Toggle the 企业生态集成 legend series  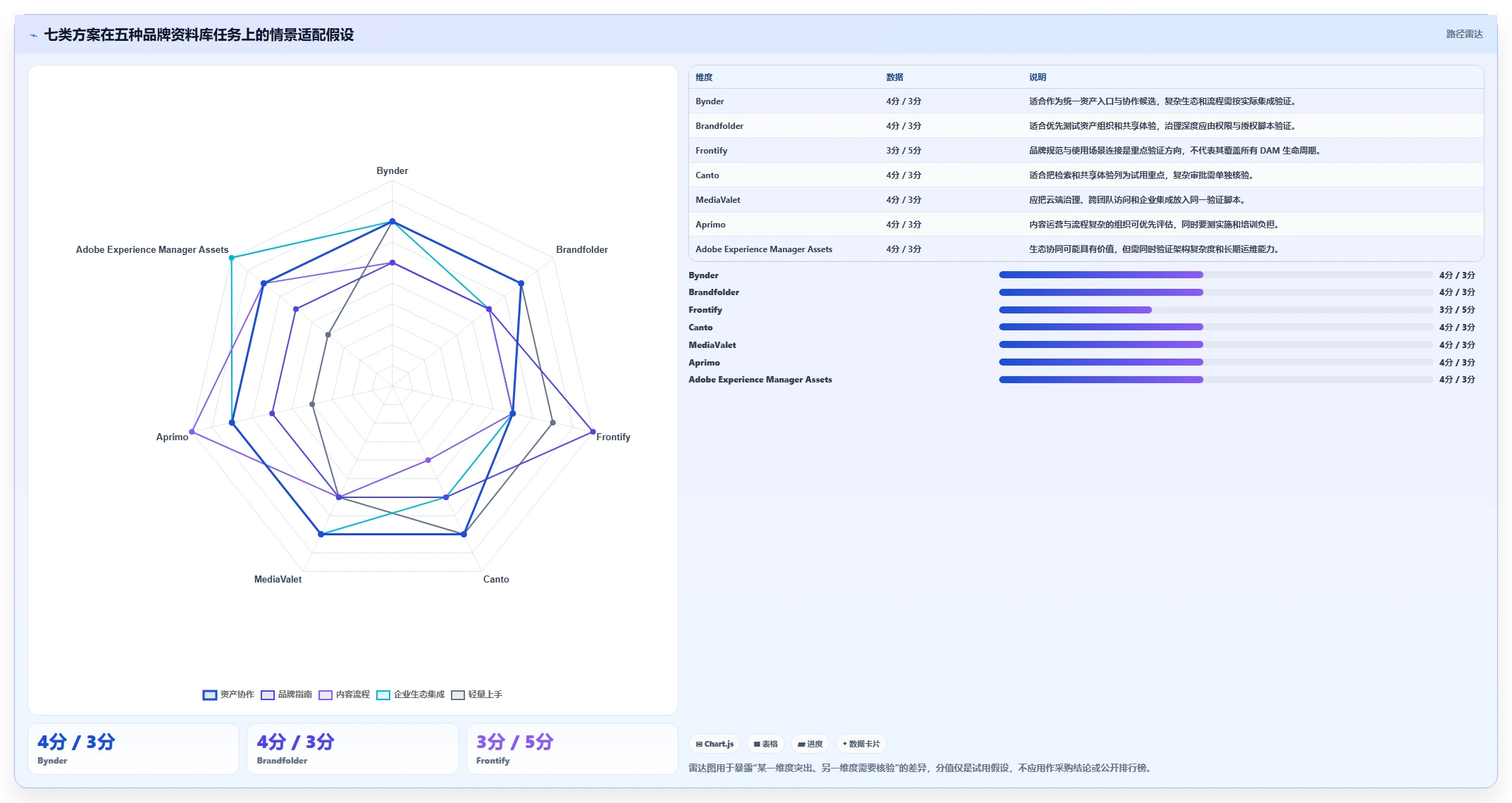click(x=411, y=695)
